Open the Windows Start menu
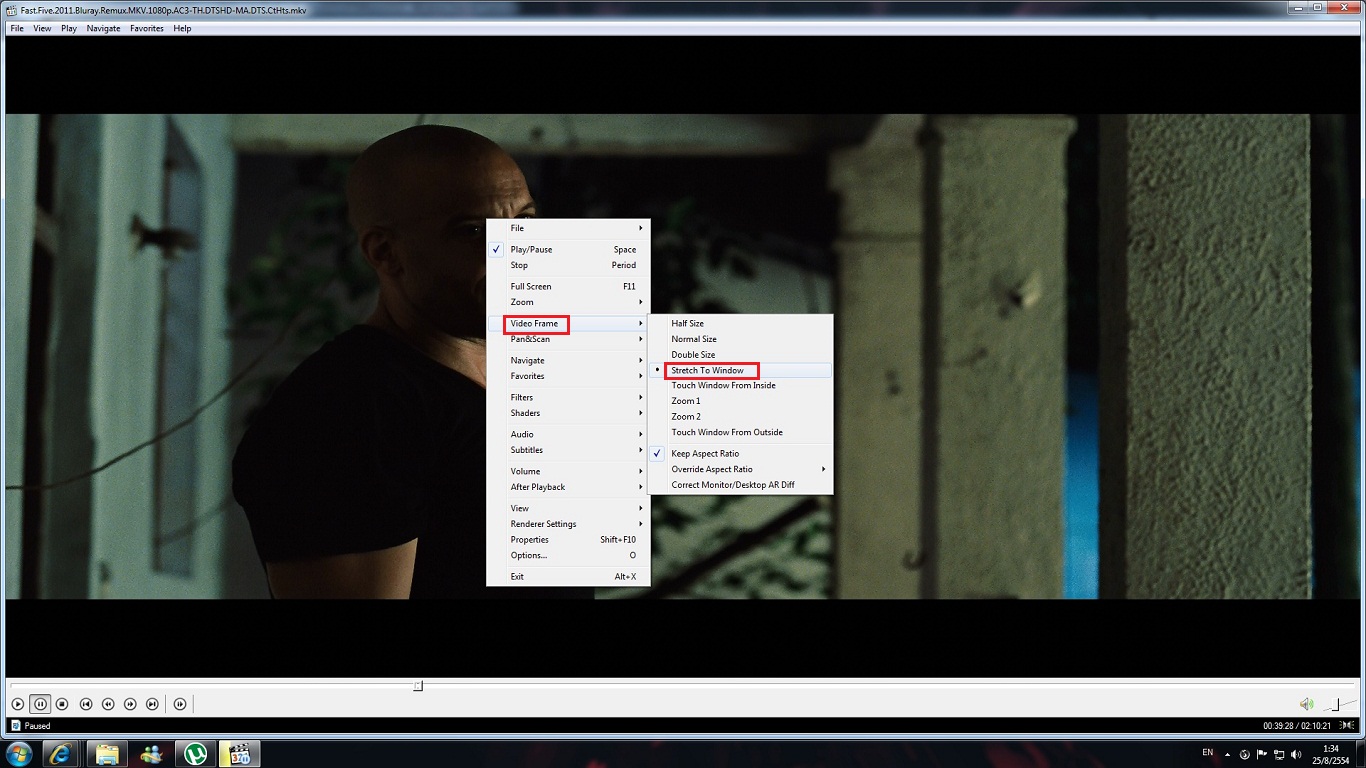 click(x=19, y=753)
